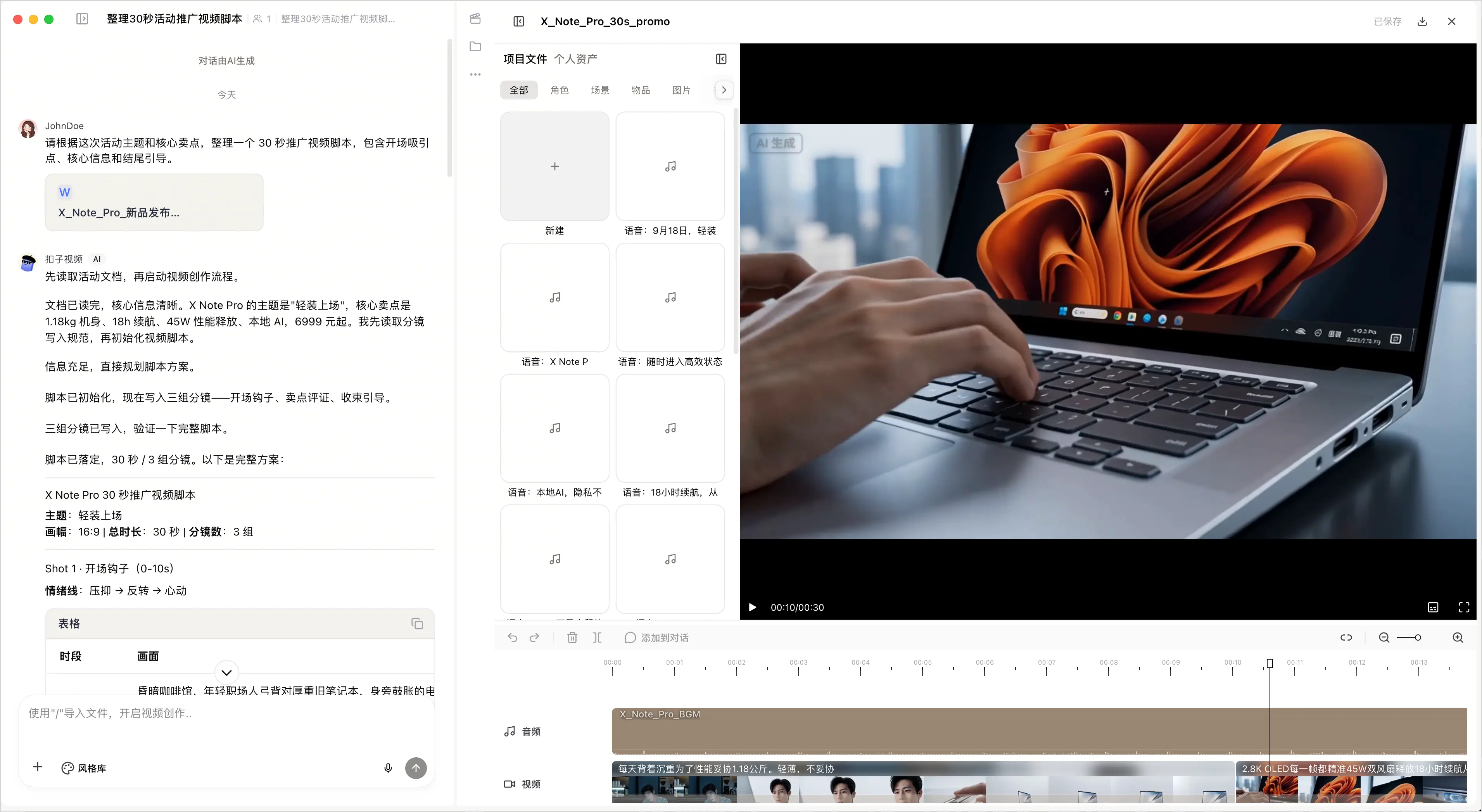Click 扣子视频 AI avatar
The image size is (1482, 812).
tap(28, 263)
